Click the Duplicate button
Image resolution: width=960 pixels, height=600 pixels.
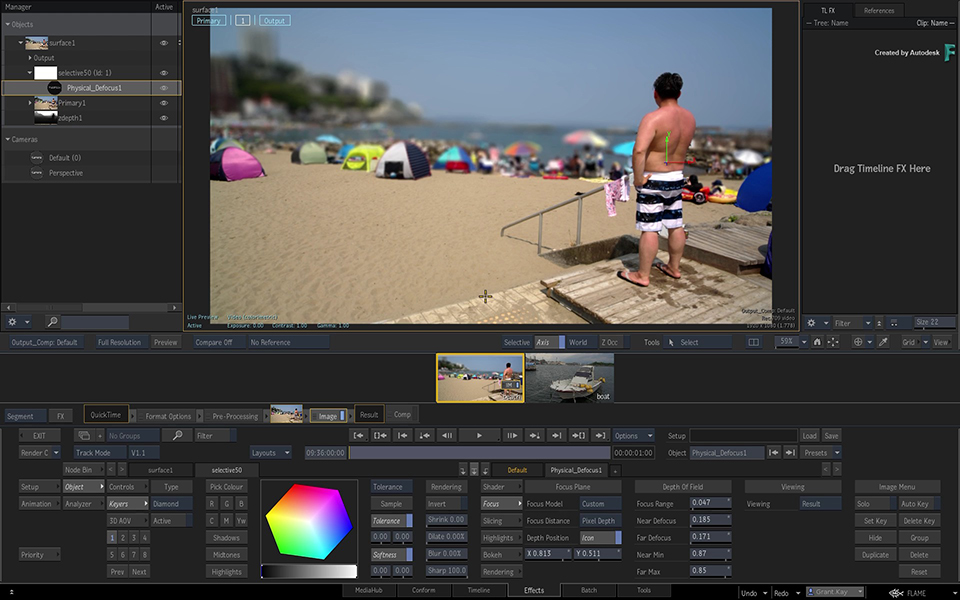pos(875,555)
